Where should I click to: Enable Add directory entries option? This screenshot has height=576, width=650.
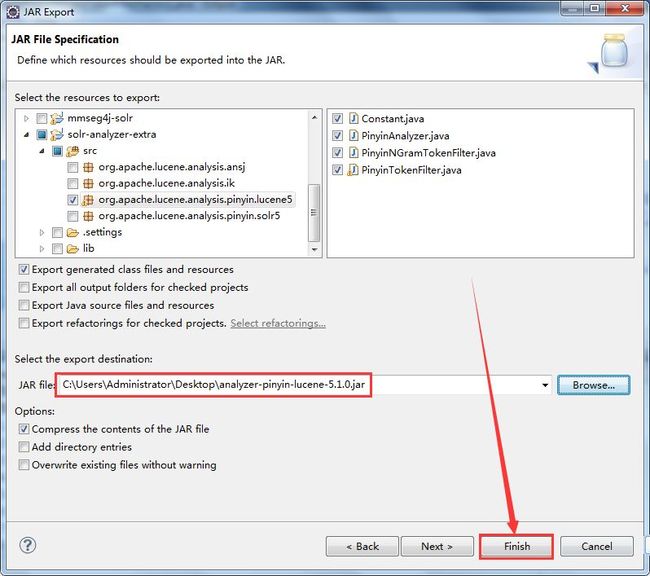click(x=24, y=447)
